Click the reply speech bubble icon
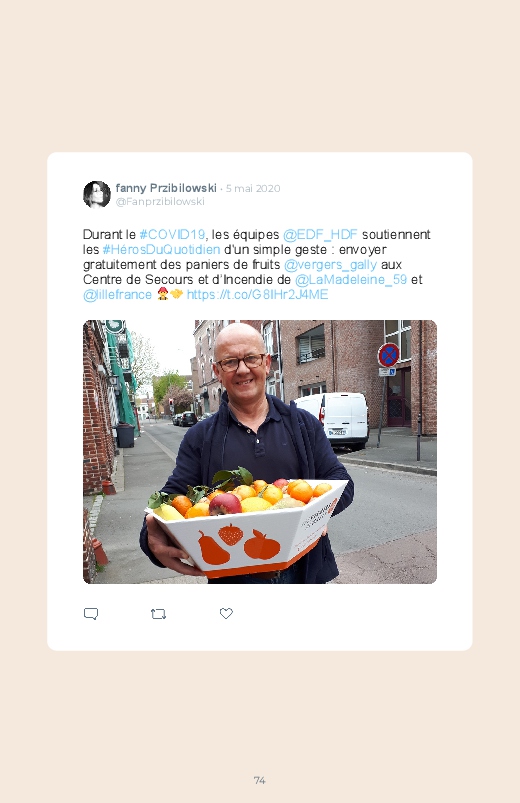 91,614
